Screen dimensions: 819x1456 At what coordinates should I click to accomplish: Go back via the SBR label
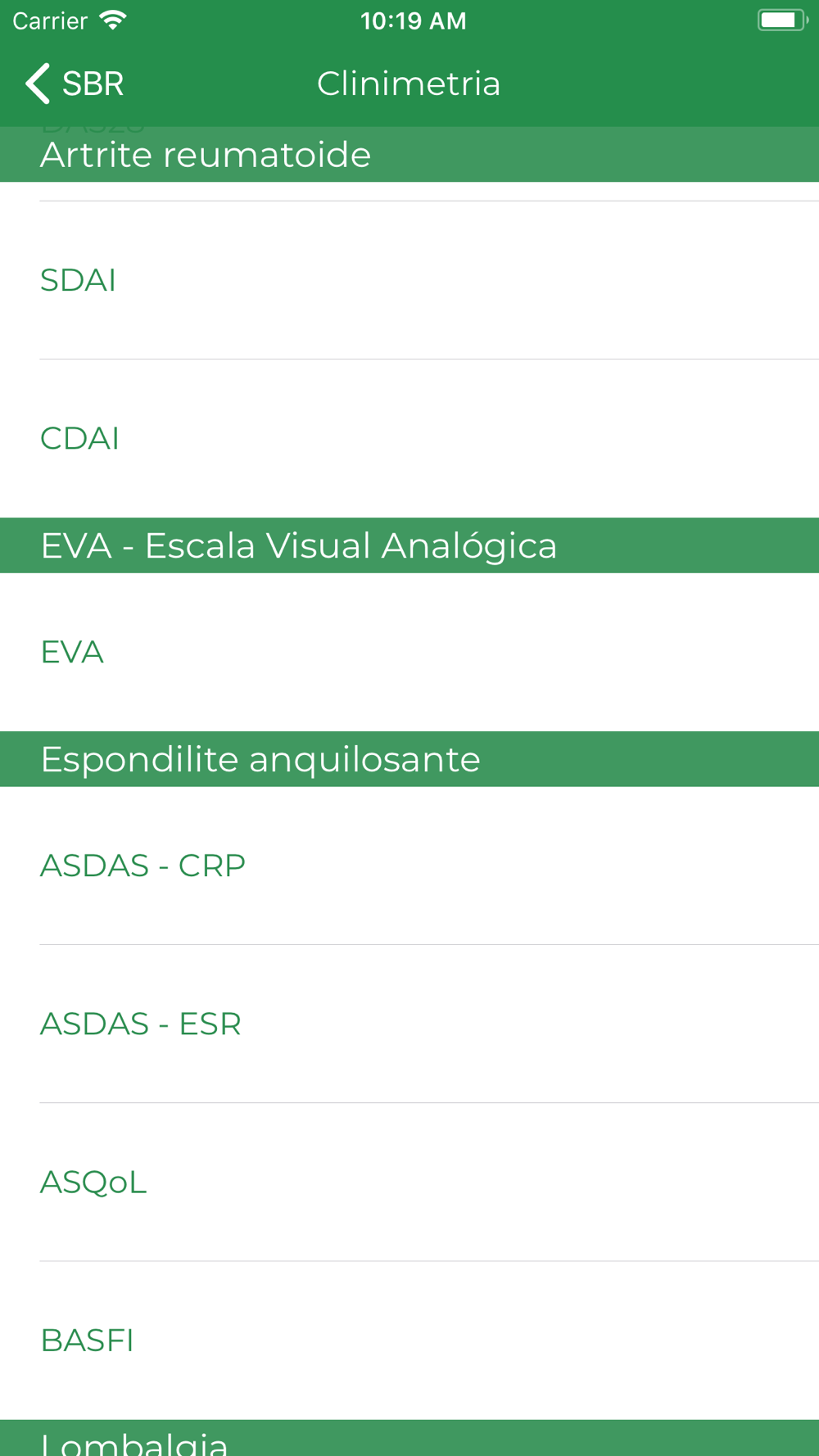tap(93, 84)
